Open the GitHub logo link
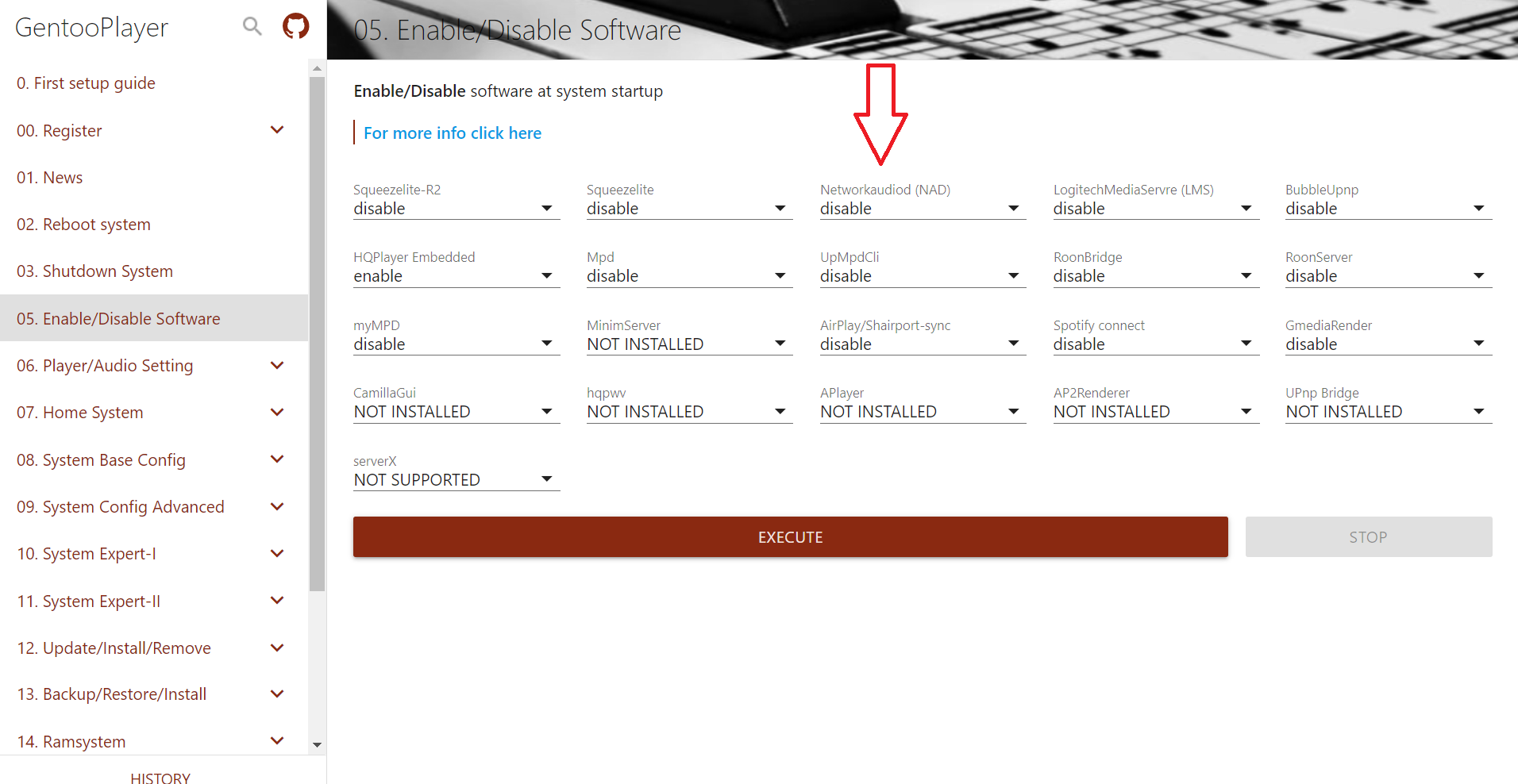Screen dimensions: 1518x784 click(x=295, y=26)
